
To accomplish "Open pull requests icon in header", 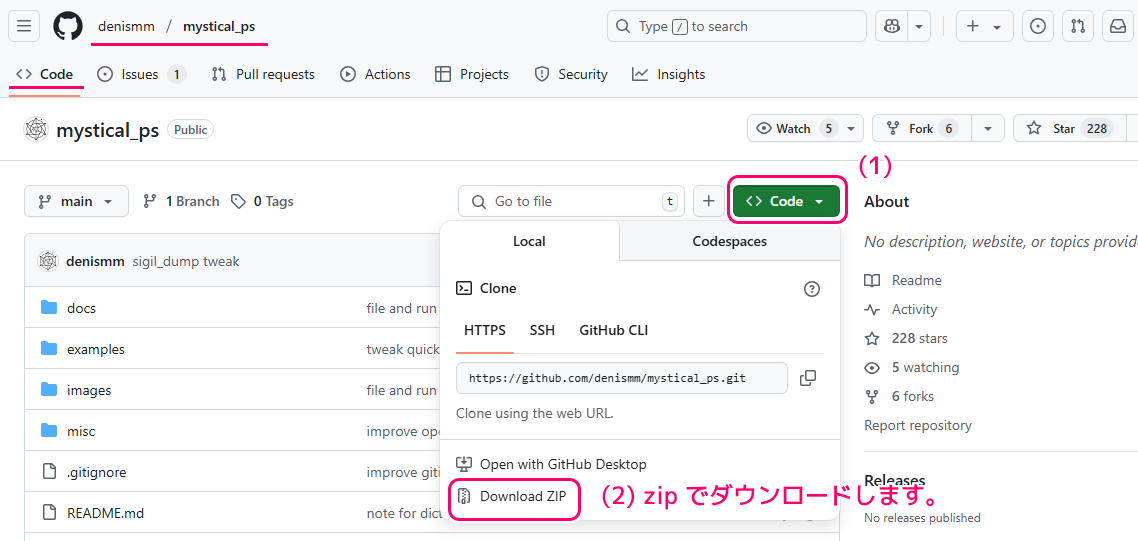I will (1078, 26).
